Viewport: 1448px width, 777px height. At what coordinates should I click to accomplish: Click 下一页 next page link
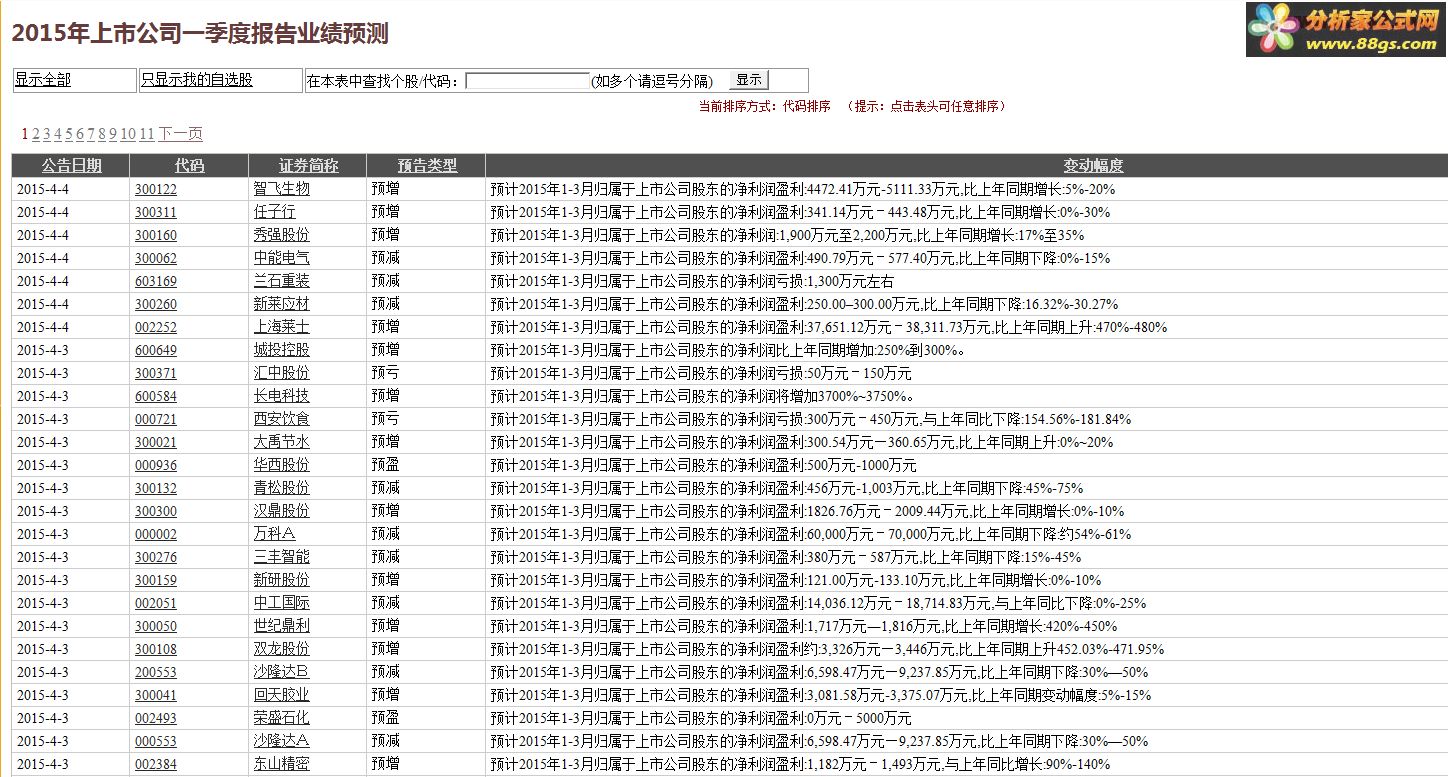pyautogui.click(x=181, y=134)
